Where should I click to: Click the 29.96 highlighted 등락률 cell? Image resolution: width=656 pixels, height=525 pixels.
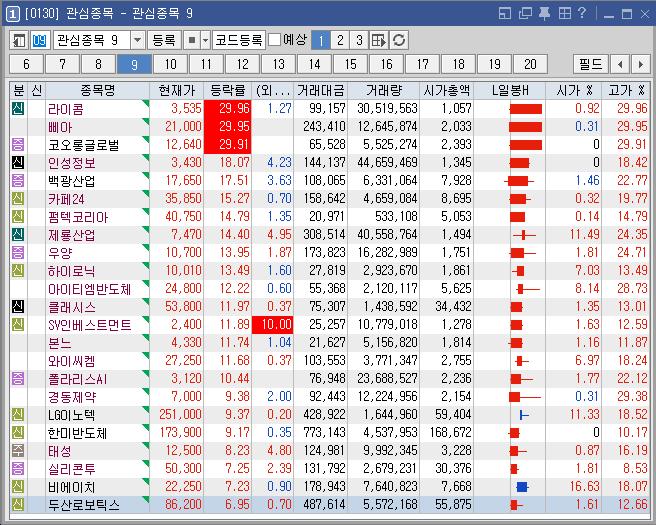pos(228,109)
